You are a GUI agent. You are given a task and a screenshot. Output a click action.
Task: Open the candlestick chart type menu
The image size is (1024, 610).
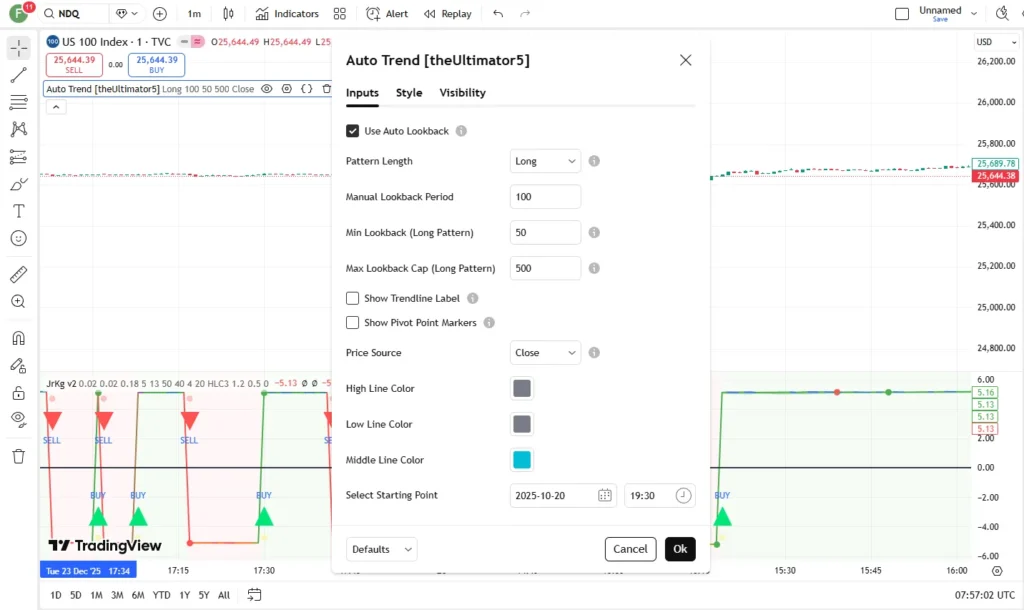coord(228,14)
